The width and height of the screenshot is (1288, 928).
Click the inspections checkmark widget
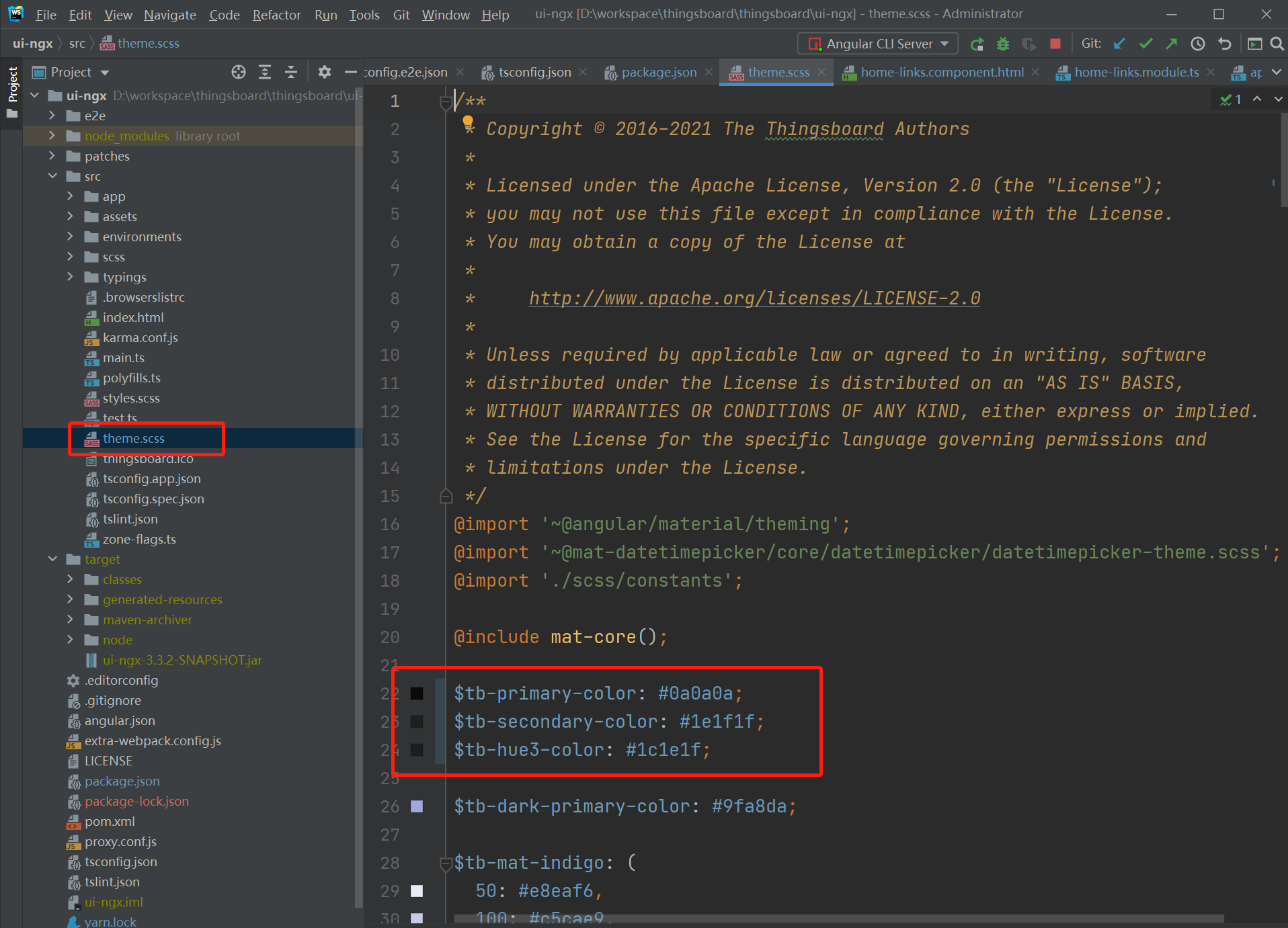coord(1231,99)
